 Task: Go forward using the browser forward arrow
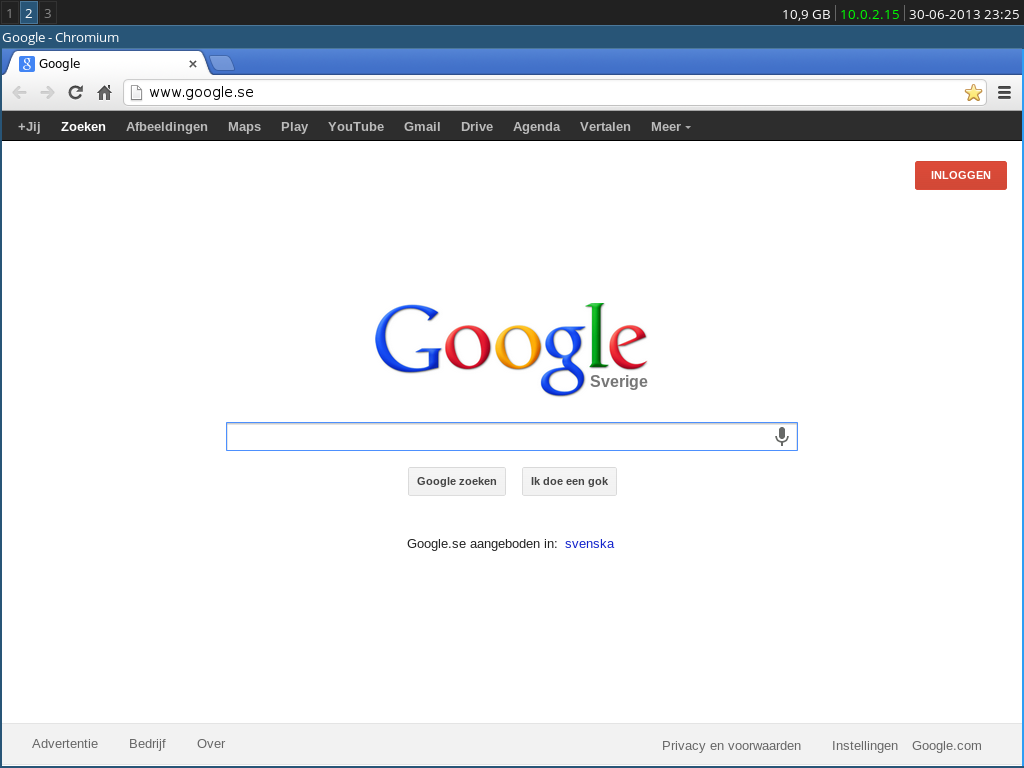pyautogui.click(x=47, y=93)
